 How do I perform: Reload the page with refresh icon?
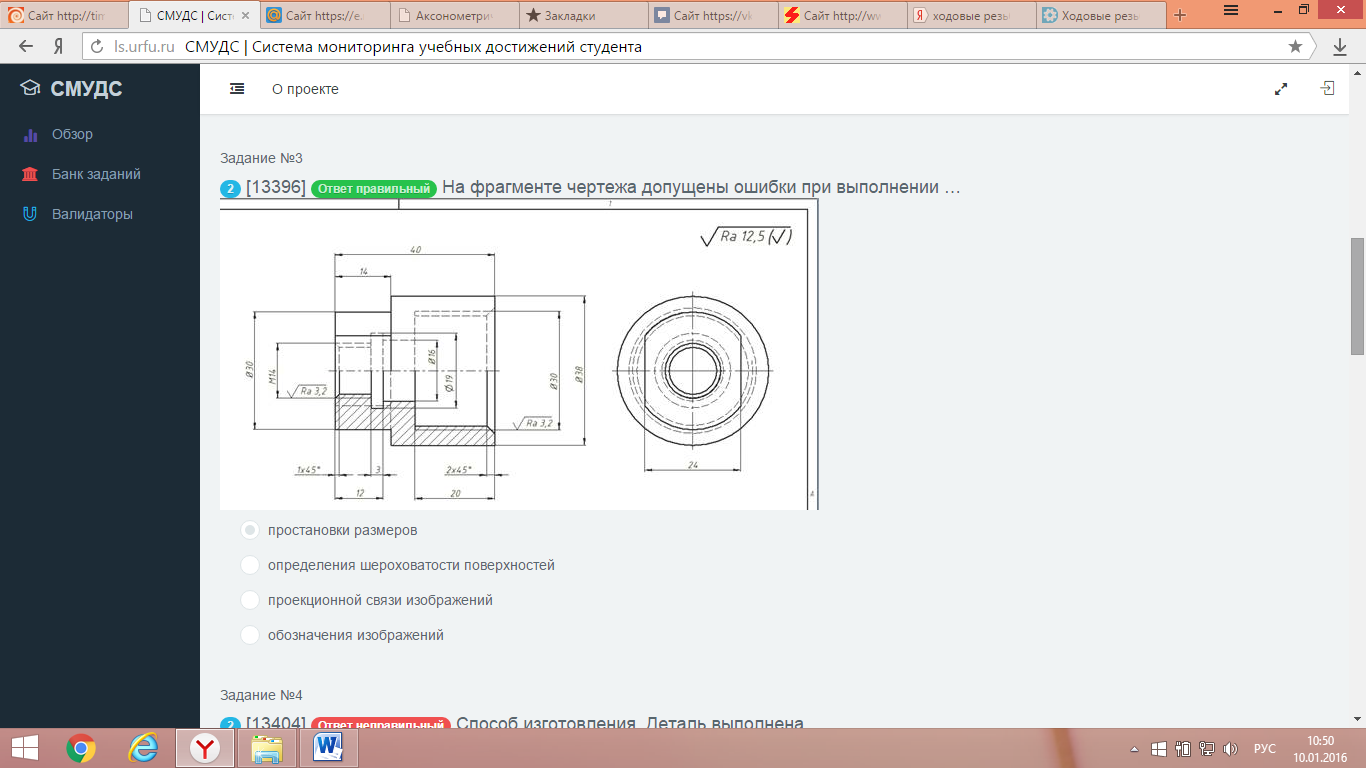point(97,46)
